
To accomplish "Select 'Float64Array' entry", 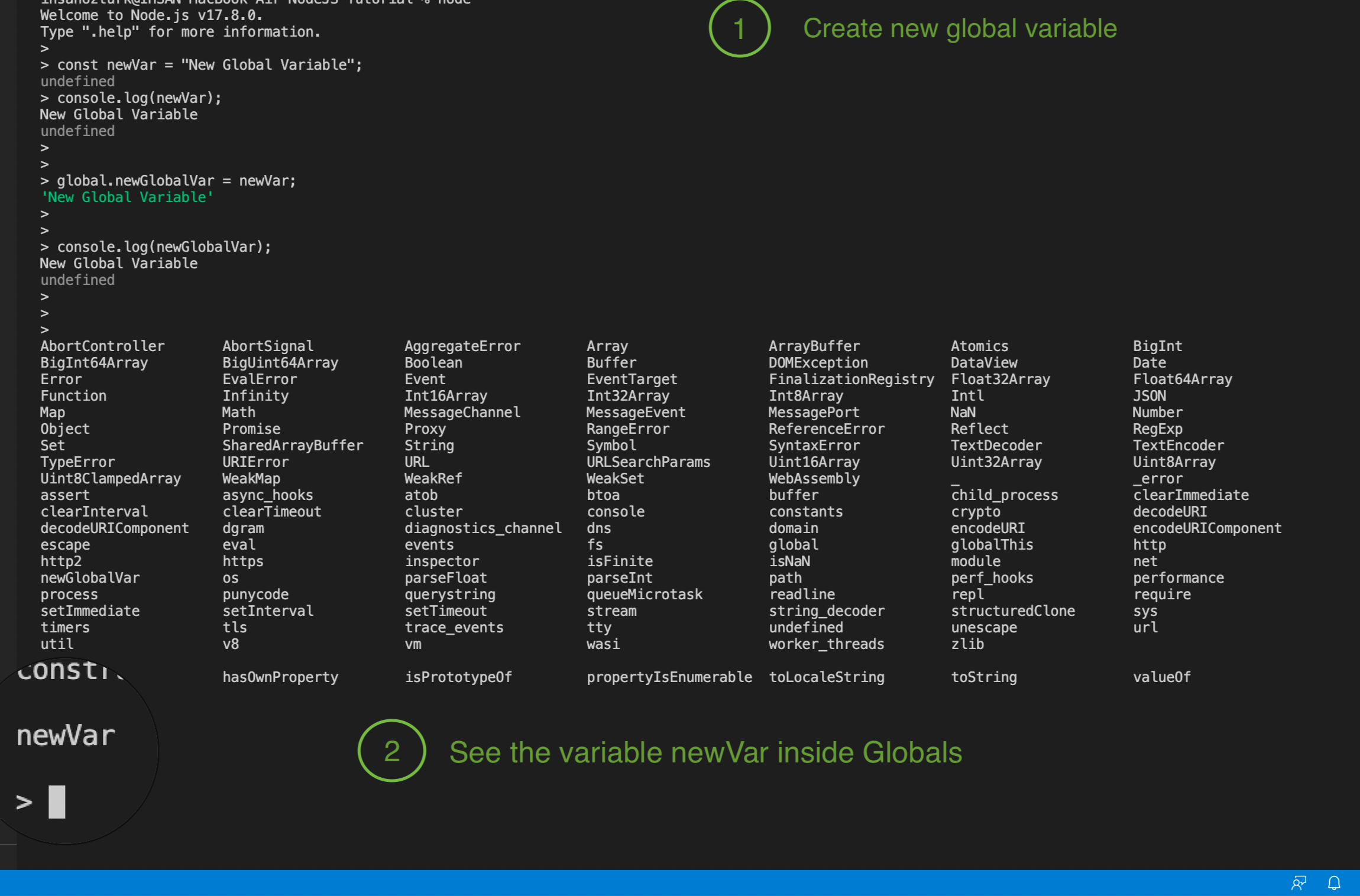I will [x=1183, y=379].
